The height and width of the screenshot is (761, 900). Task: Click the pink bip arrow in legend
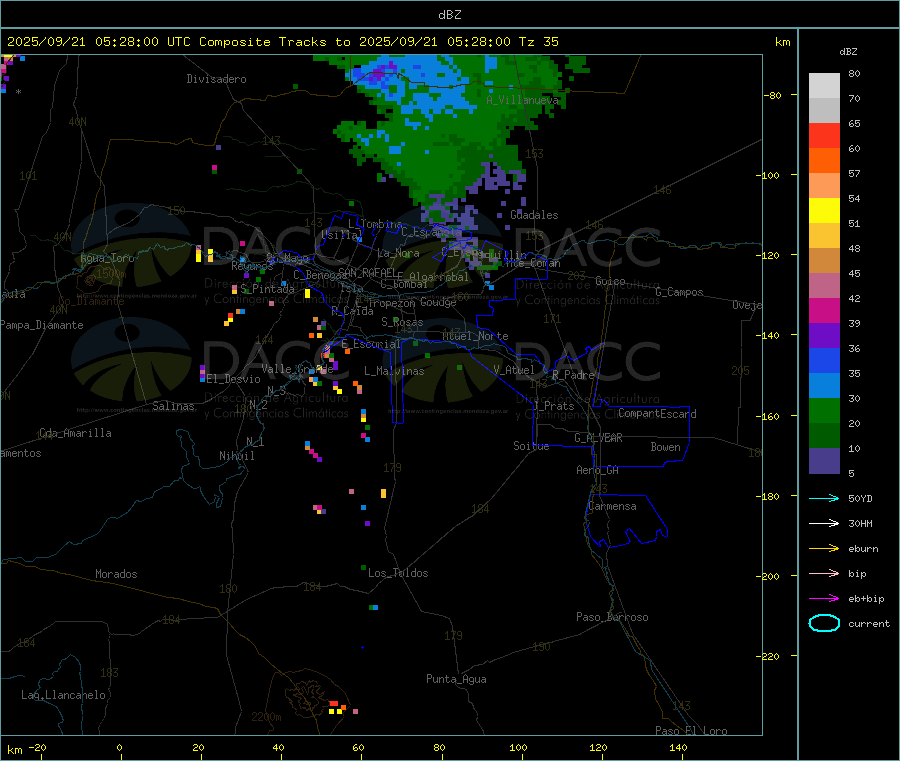824,573
